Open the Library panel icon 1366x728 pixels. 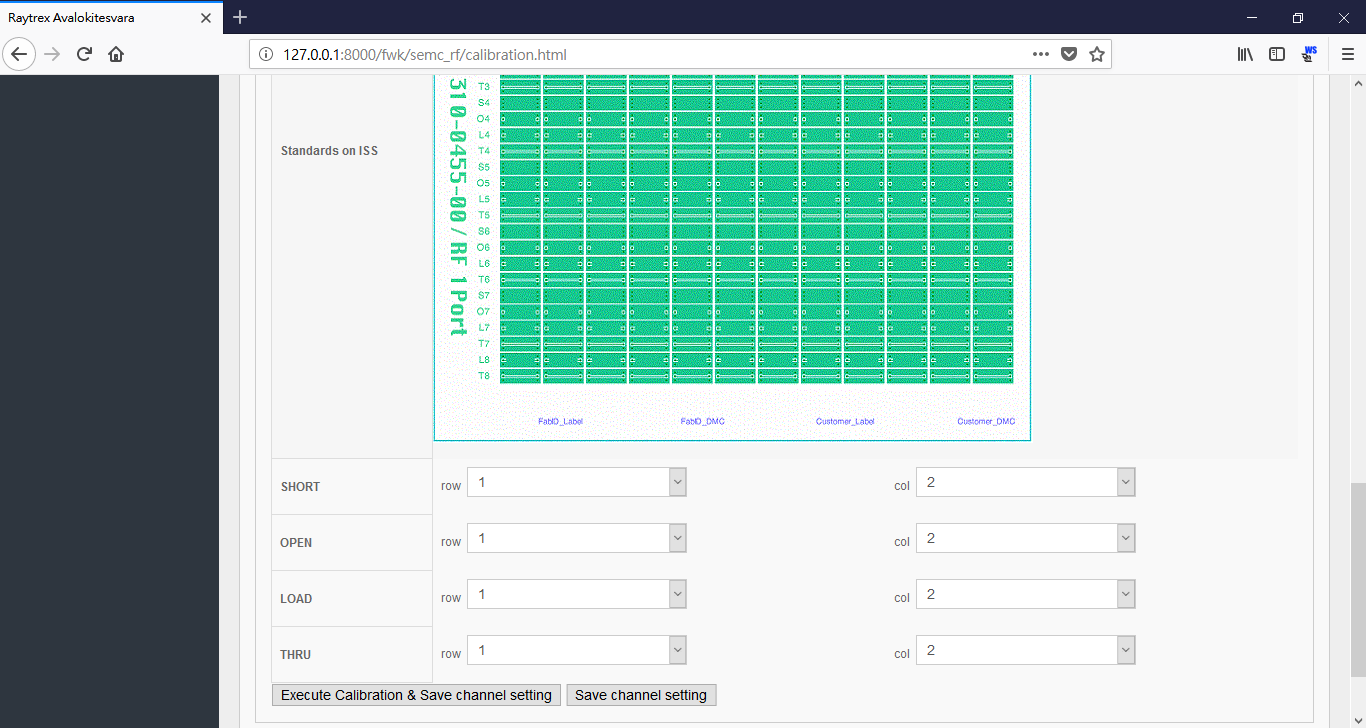1245,54
